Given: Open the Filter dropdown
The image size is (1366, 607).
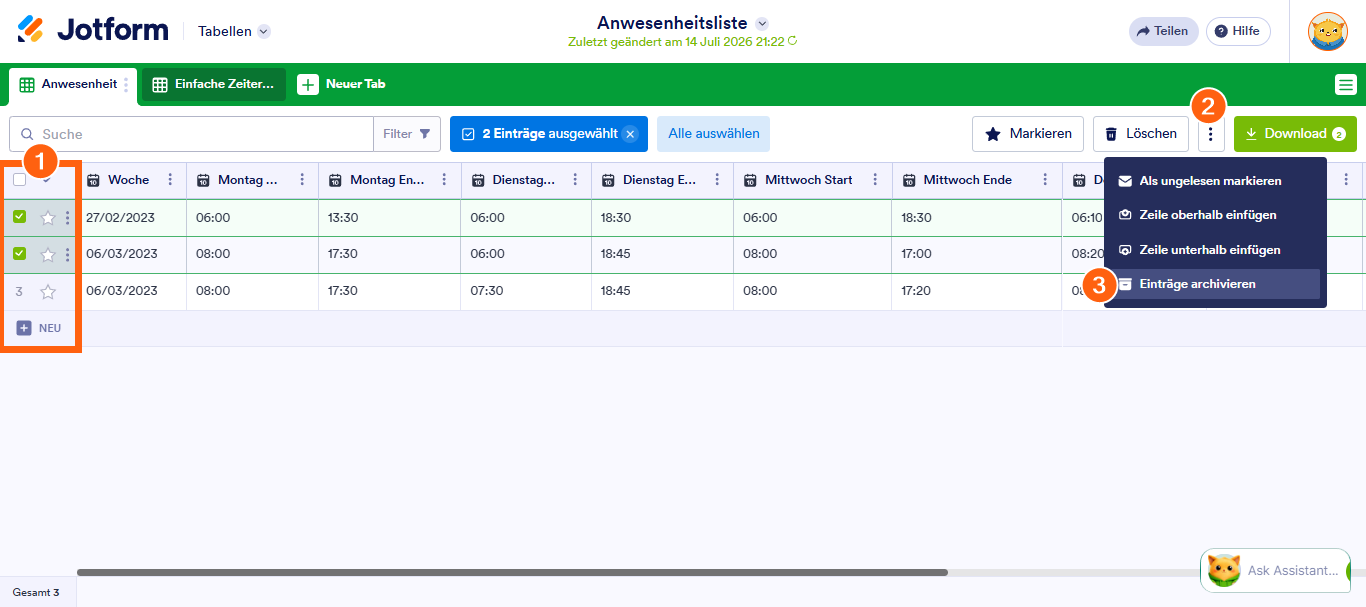Looking at the screenshot, I should [x=407, y=134].
